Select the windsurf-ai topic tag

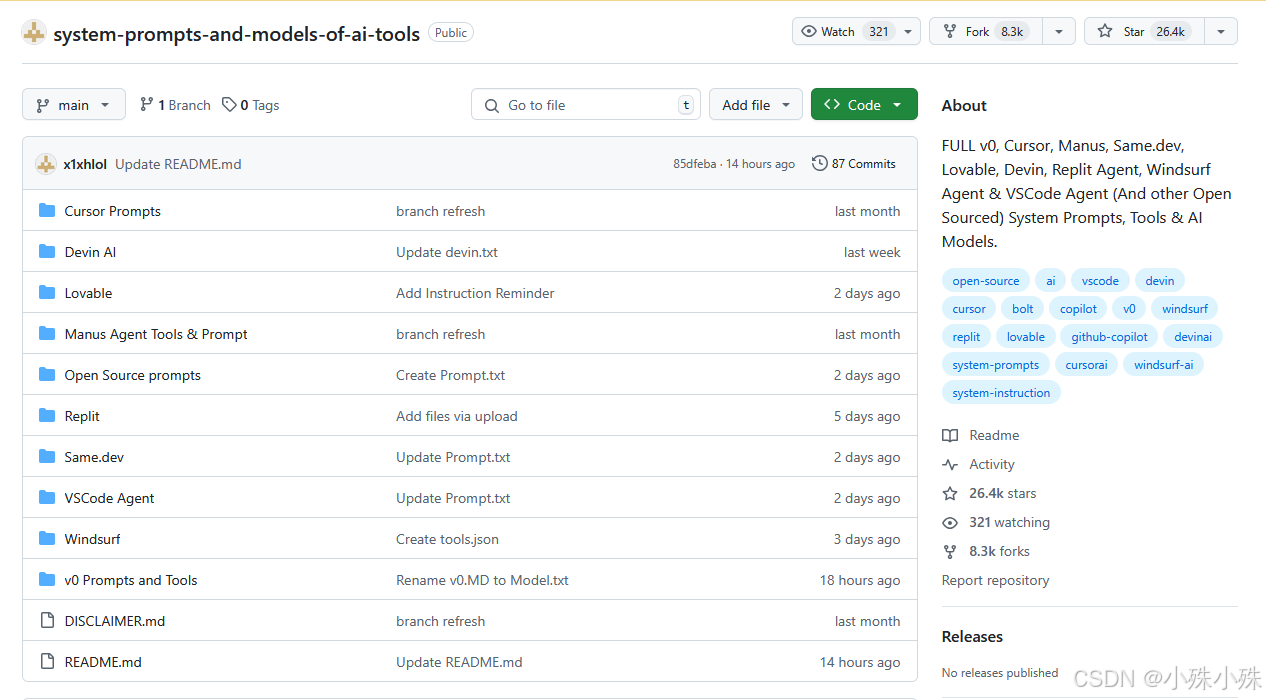tap(1163, 365)
